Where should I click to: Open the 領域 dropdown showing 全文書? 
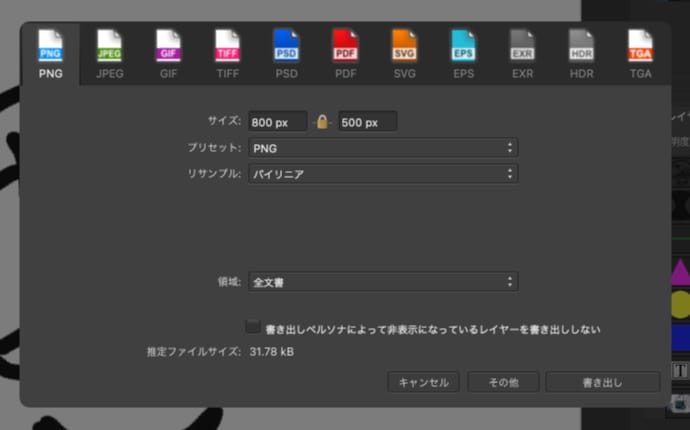click(x=382, y=282)
